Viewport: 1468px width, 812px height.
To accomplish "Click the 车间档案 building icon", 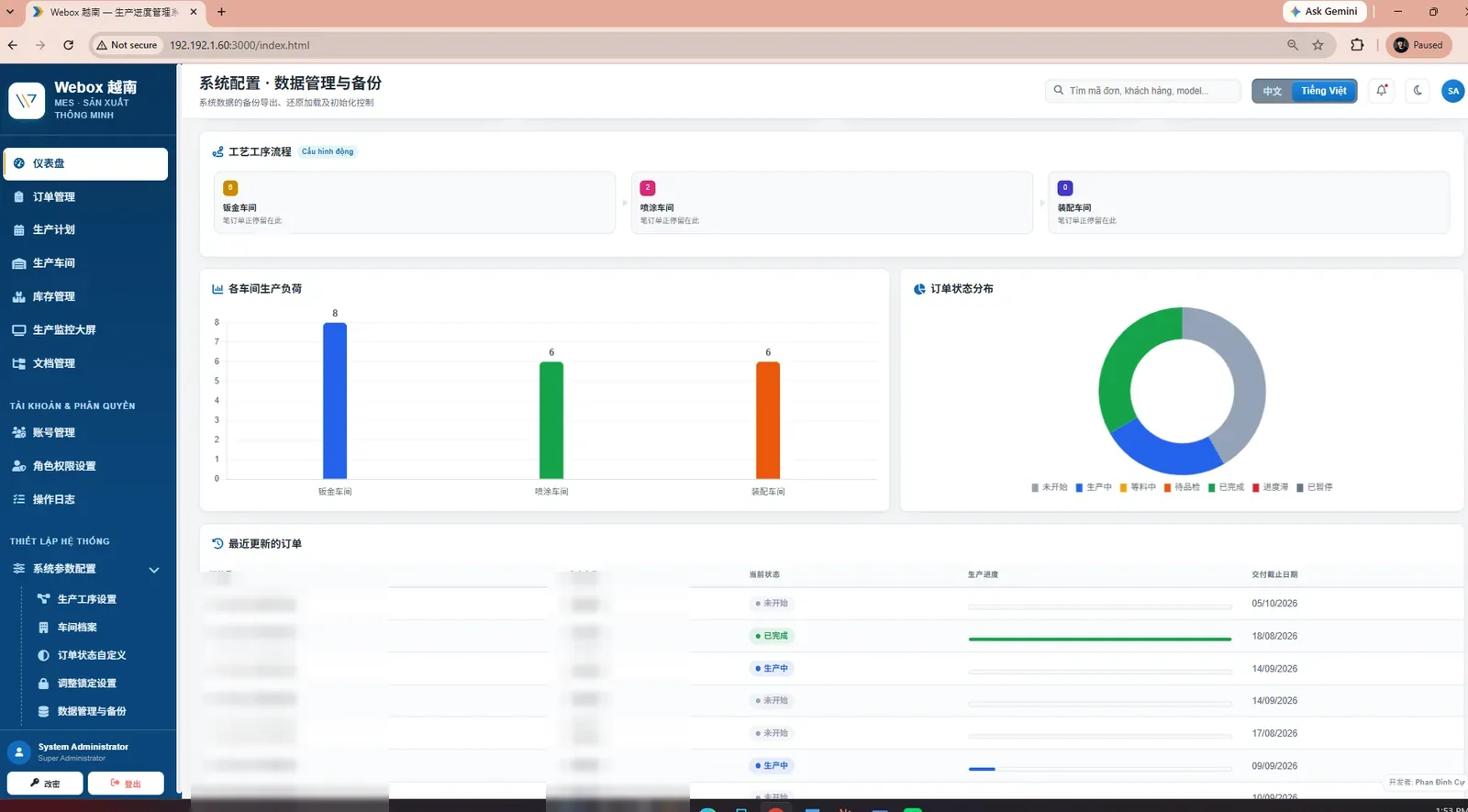I will (43, 628).
